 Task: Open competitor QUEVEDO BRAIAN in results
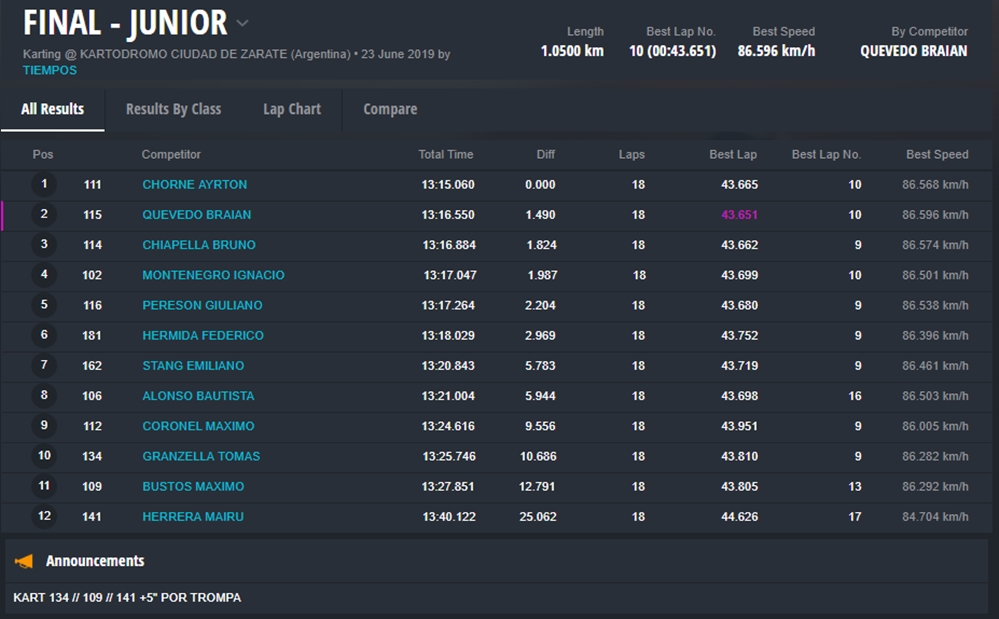point(196,215)
